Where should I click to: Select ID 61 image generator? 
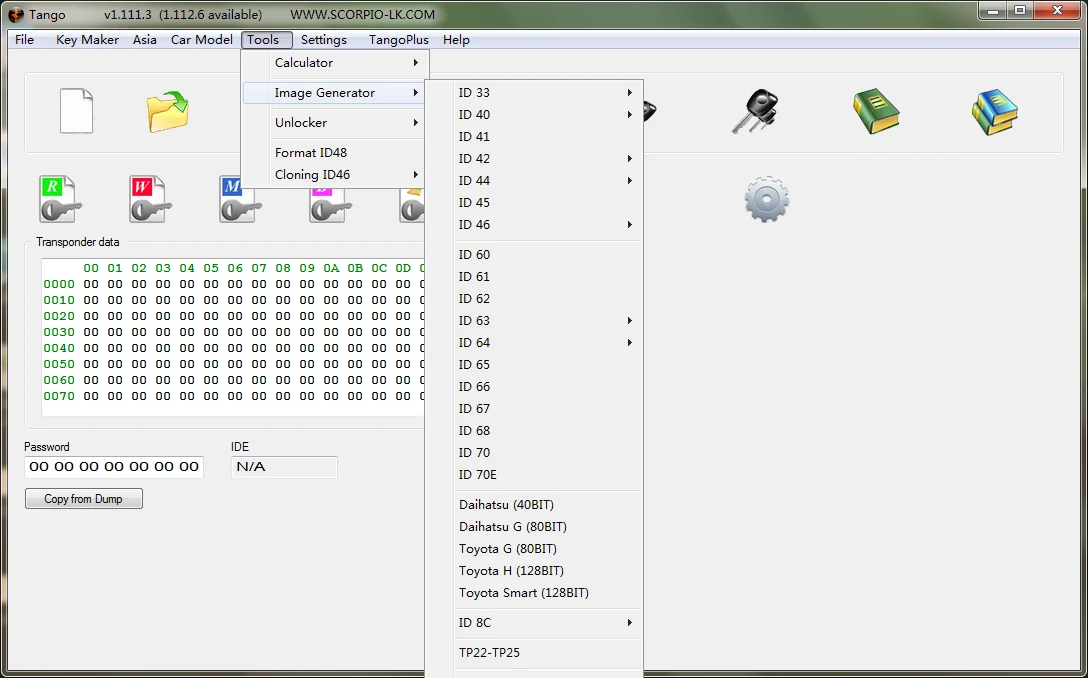[x=534, y=276]
